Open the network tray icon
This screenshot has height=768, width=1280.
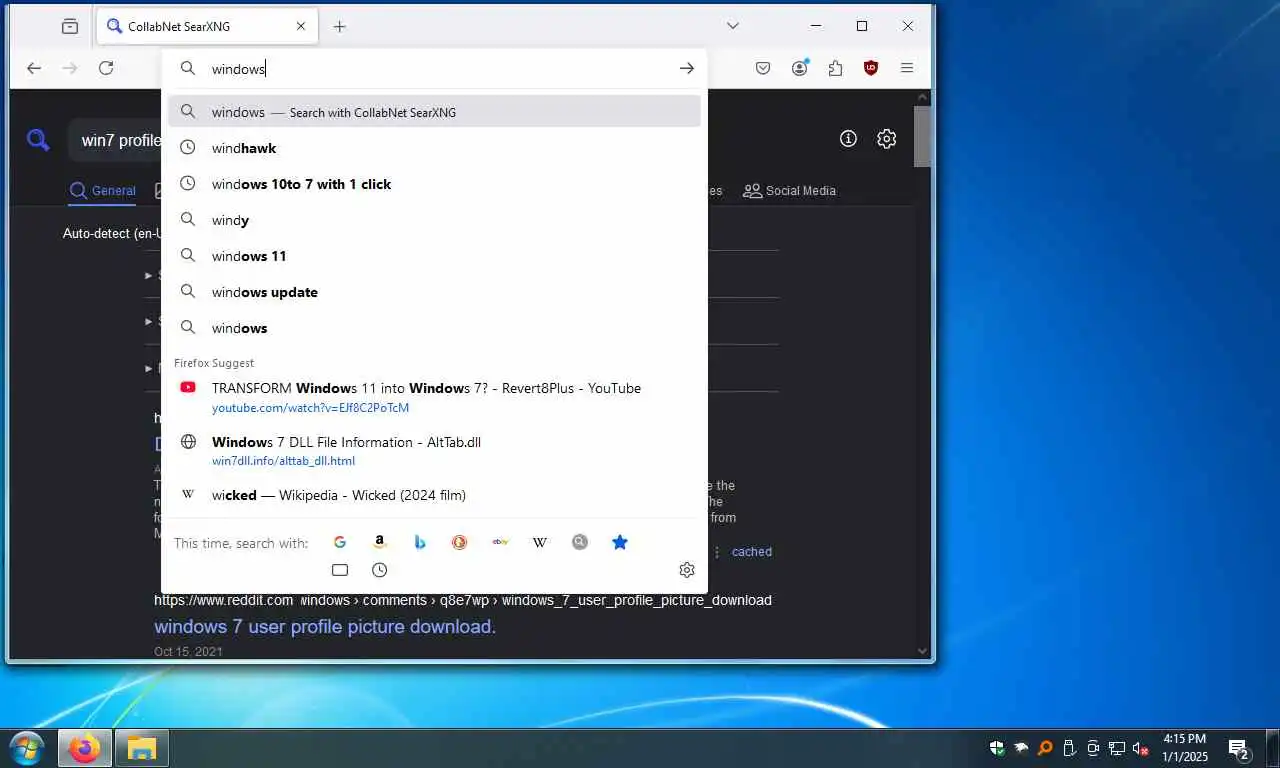point(1117,748)
